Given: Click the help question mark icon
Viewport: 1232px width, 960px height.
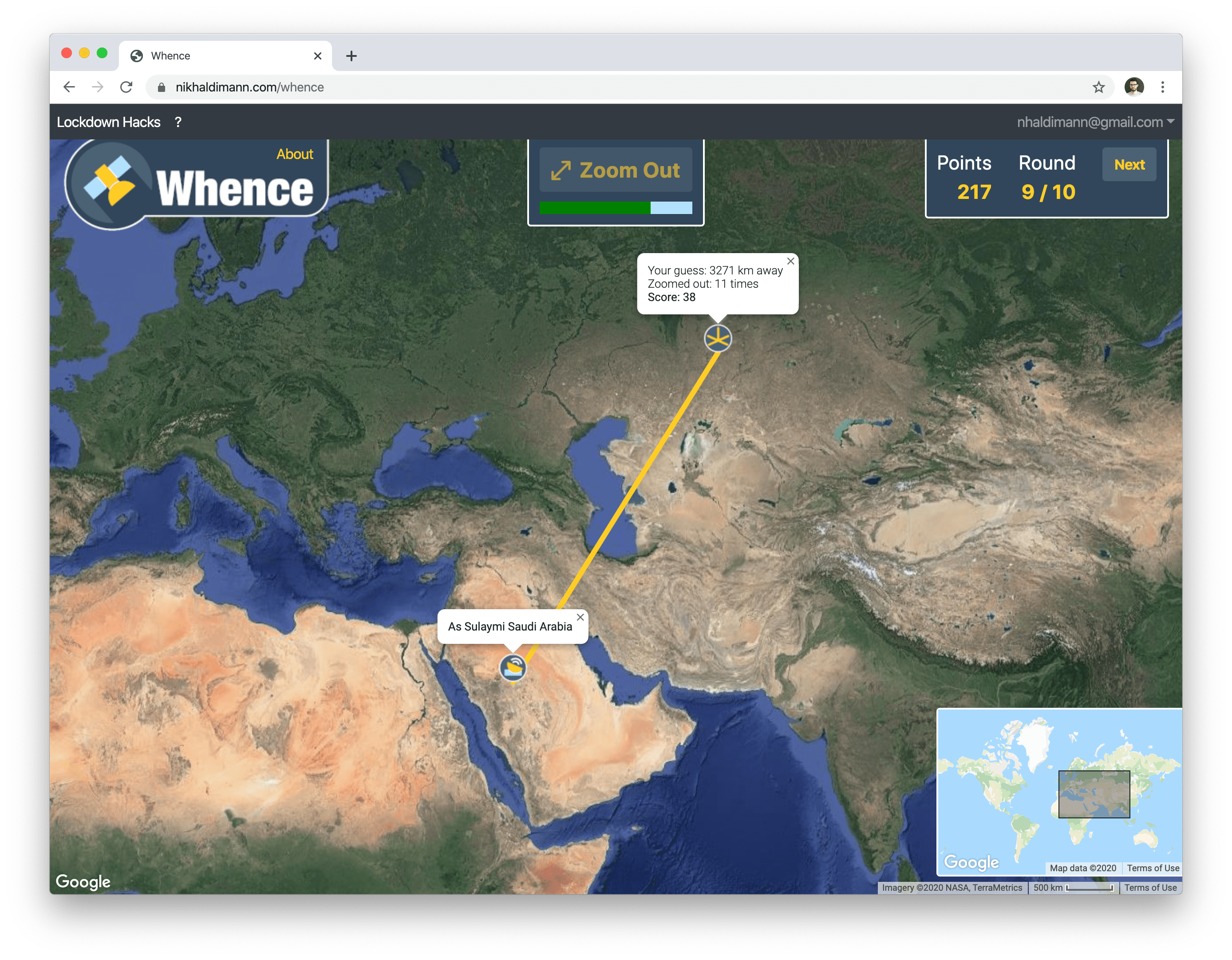Looking at the screenshot, I should 178,121.
